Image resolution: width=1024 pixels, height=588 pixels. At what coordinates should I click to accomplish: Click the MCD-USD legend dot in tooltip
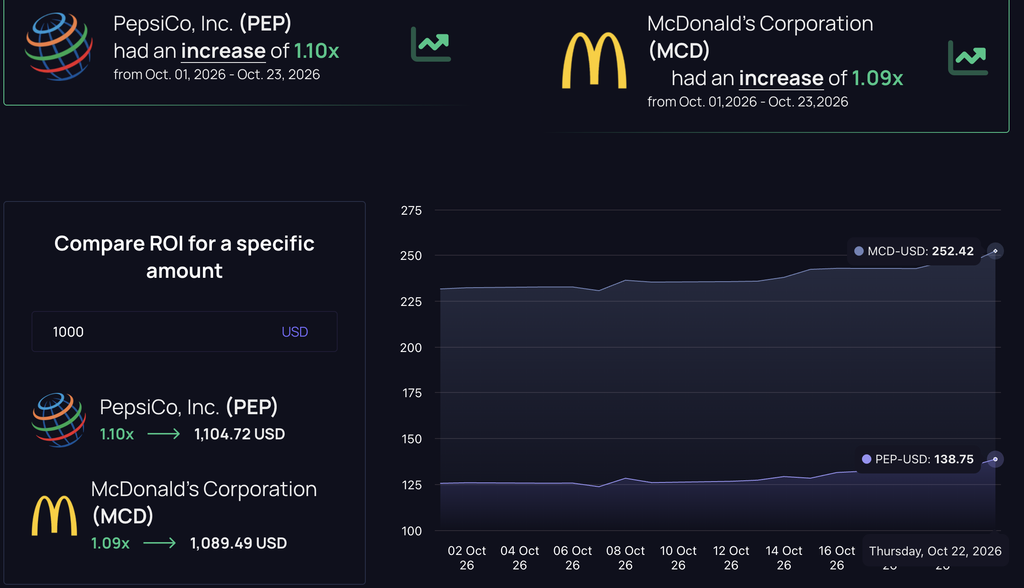pyautogui.click(x=859, y=251)
